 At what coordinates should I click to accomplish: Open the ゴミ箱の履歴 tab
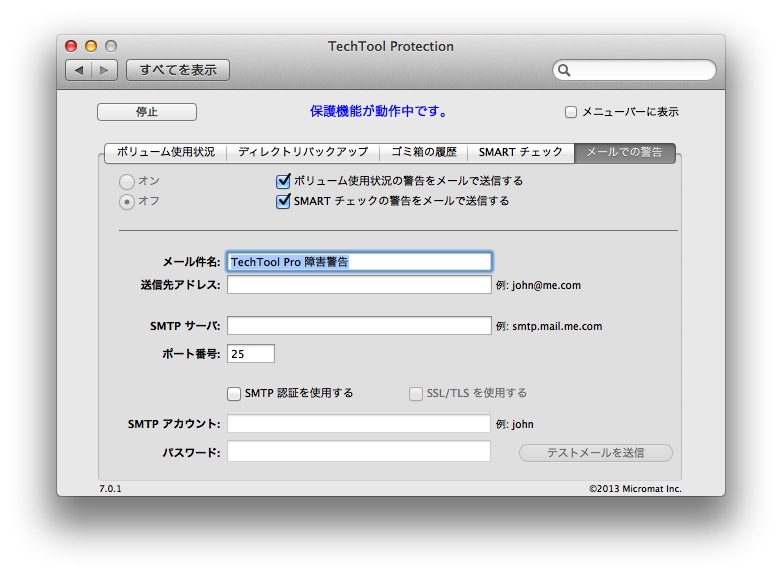pos(423,152)
